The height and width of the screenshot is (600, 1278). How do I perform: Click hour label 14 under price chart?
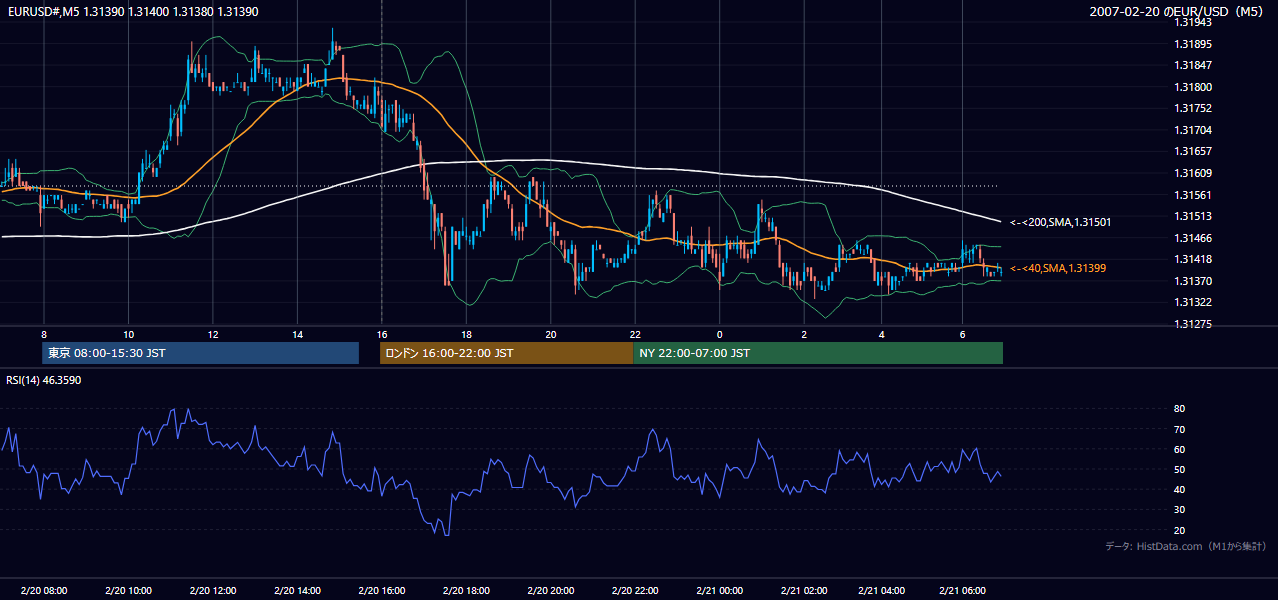[x=297, y=333]
